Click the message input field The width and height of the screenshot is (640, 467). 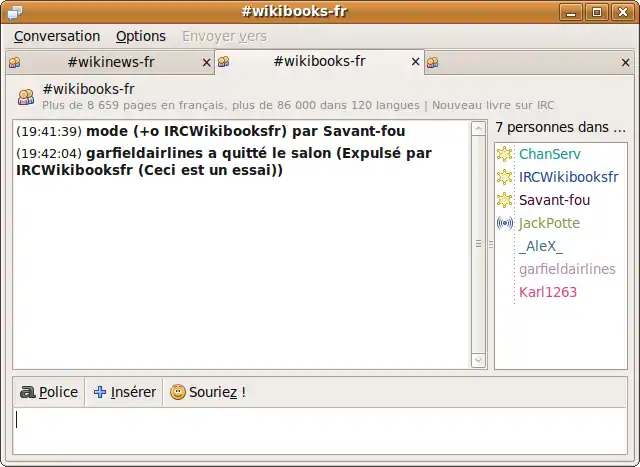coord(319,432)
